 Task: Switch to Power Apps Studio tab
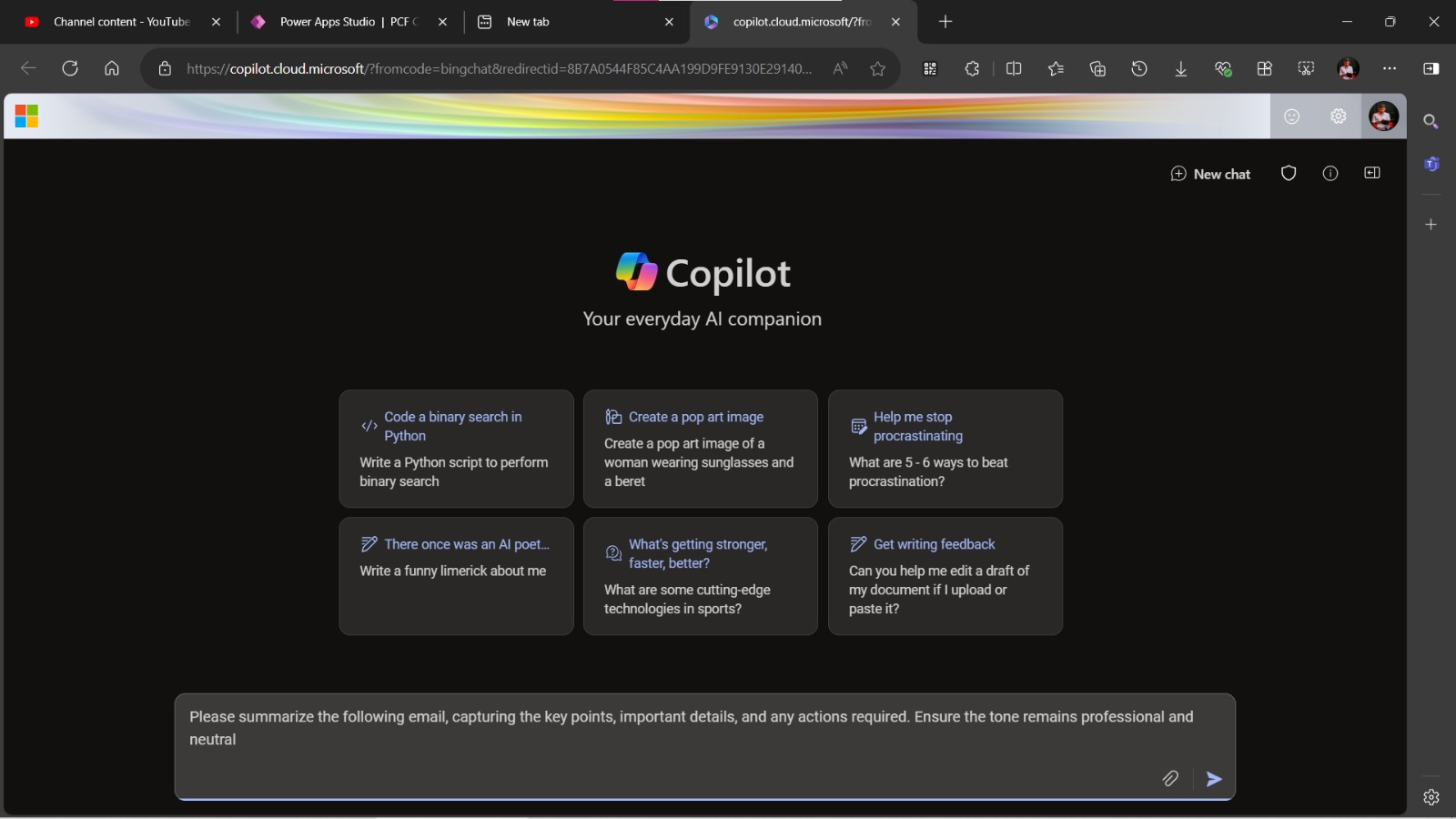pos(349,22)
